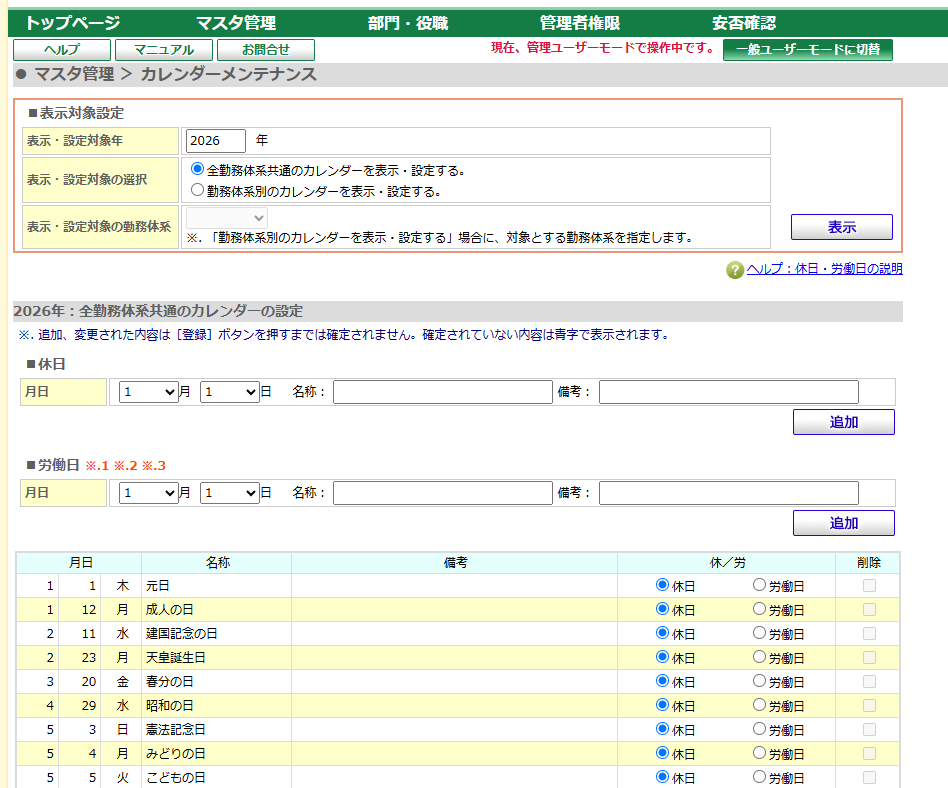The image size is (948, 788).
Task: Select 全勤務体系共通のカレンダー radio option
Action: [x=197, y=169]
